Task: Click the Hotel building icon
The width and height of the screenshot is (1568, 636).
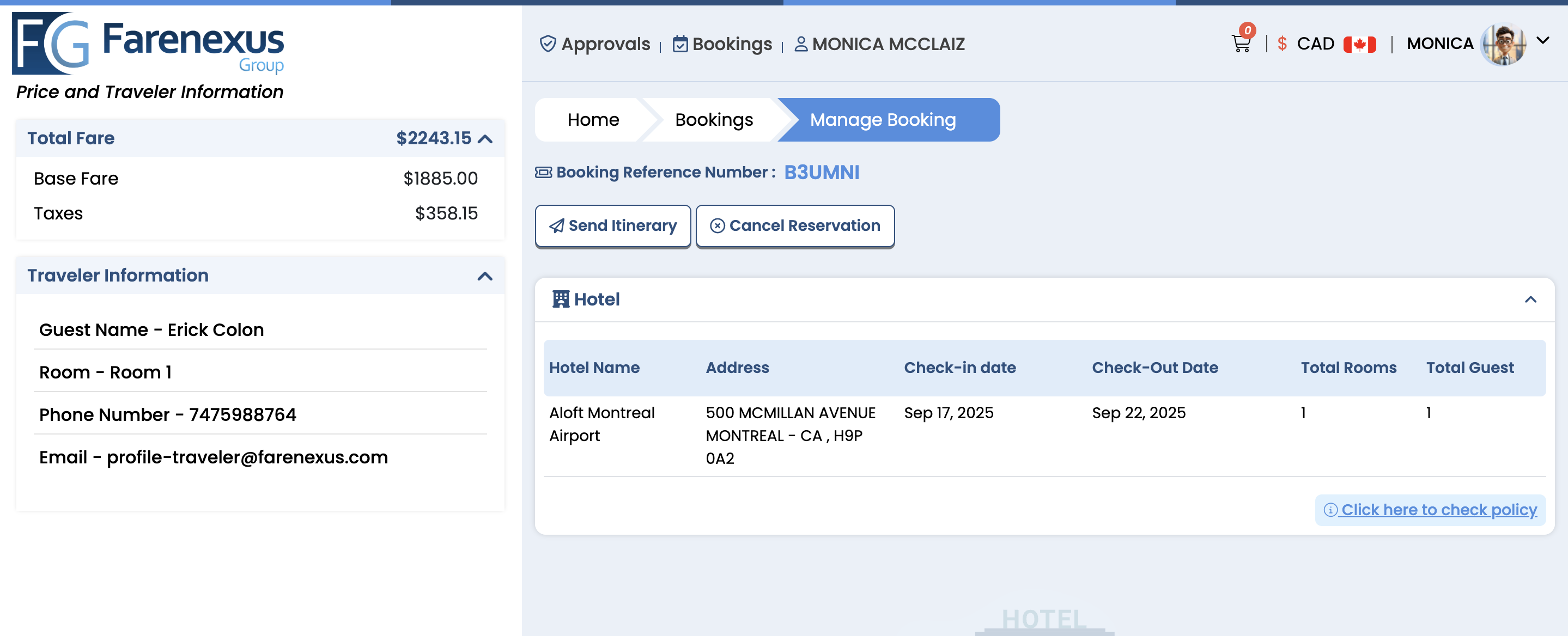Action: point(560,299)
